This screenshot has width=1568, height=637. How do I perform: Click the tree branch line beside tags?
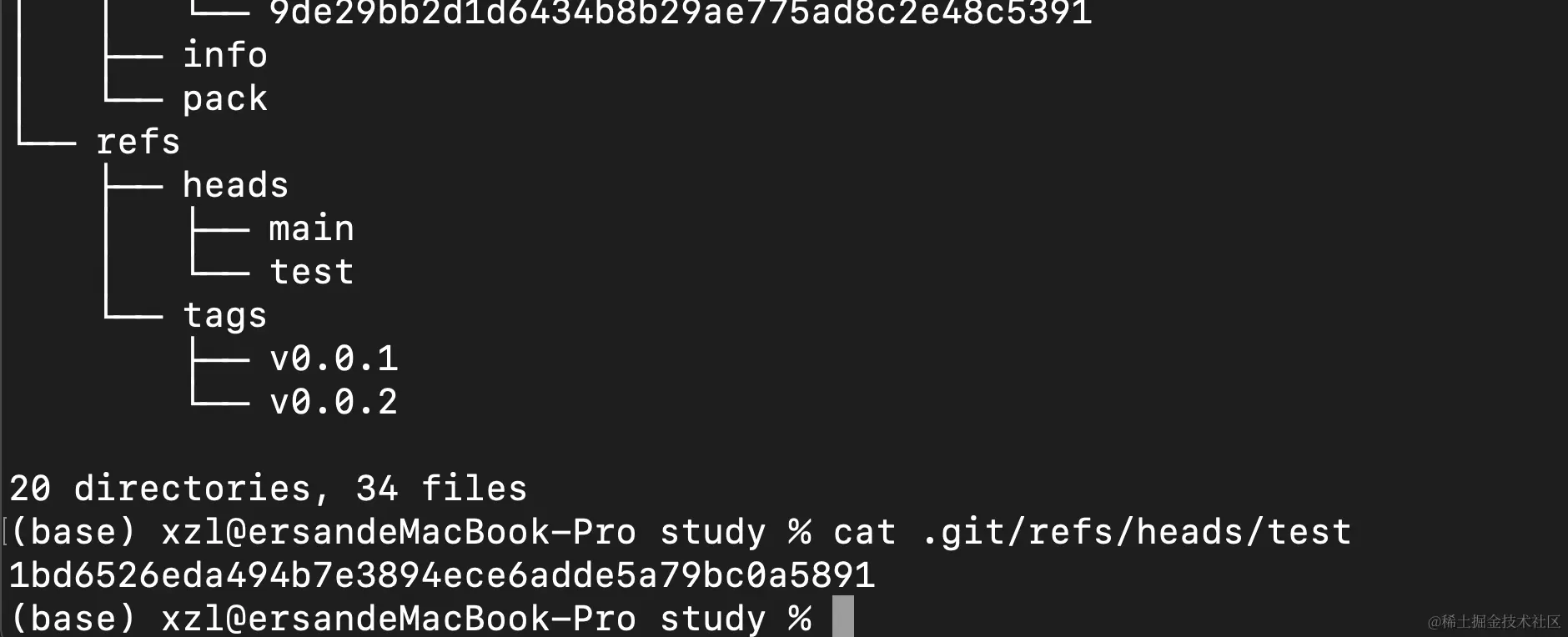(133, 316)
